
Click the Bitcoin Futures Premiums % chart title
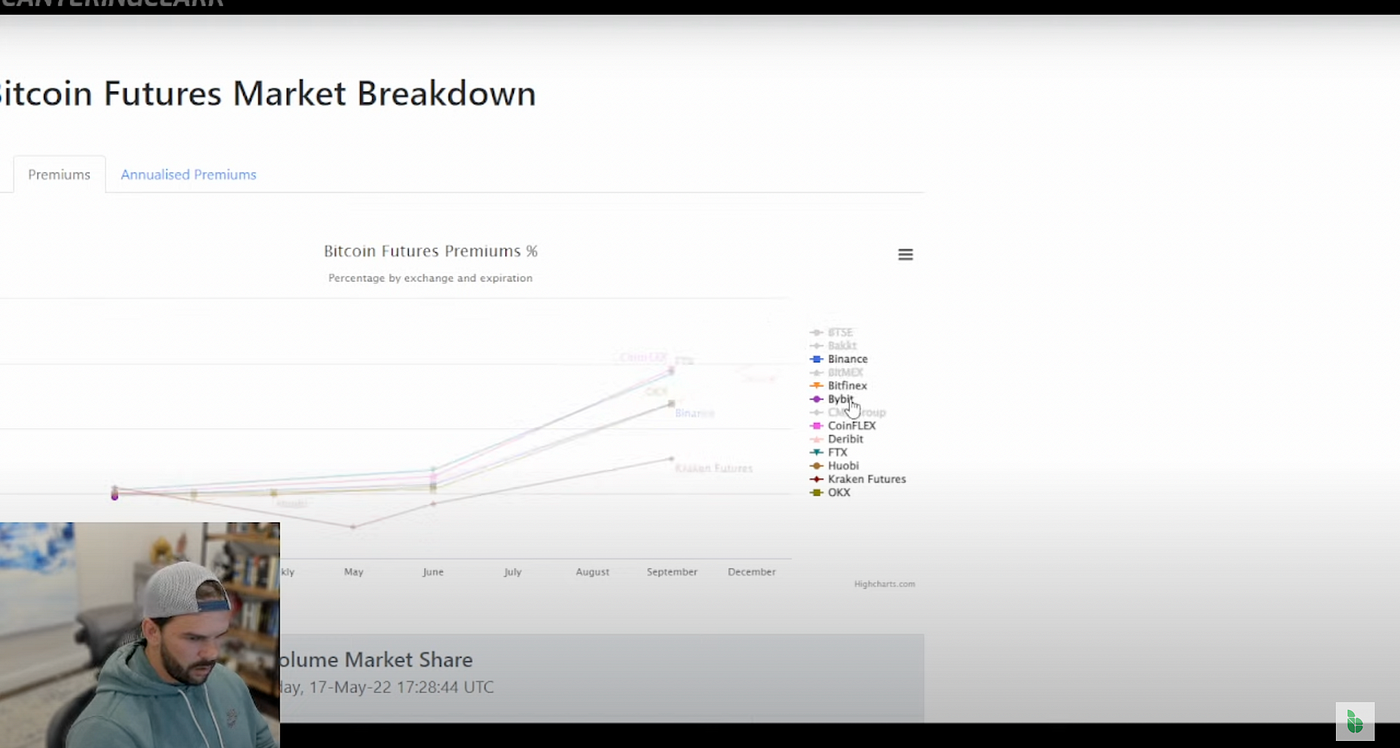tap(431, 251)
